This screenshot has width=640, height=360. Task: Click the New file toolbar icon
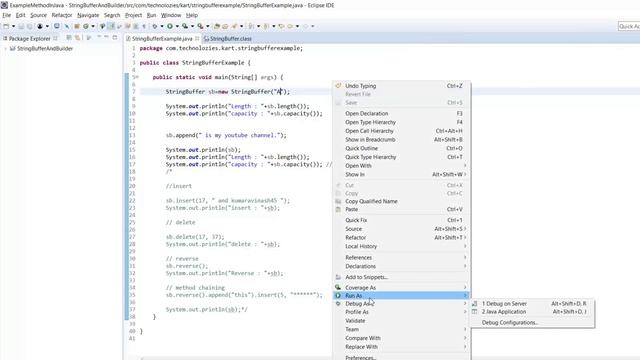click(x=6, y=26)
